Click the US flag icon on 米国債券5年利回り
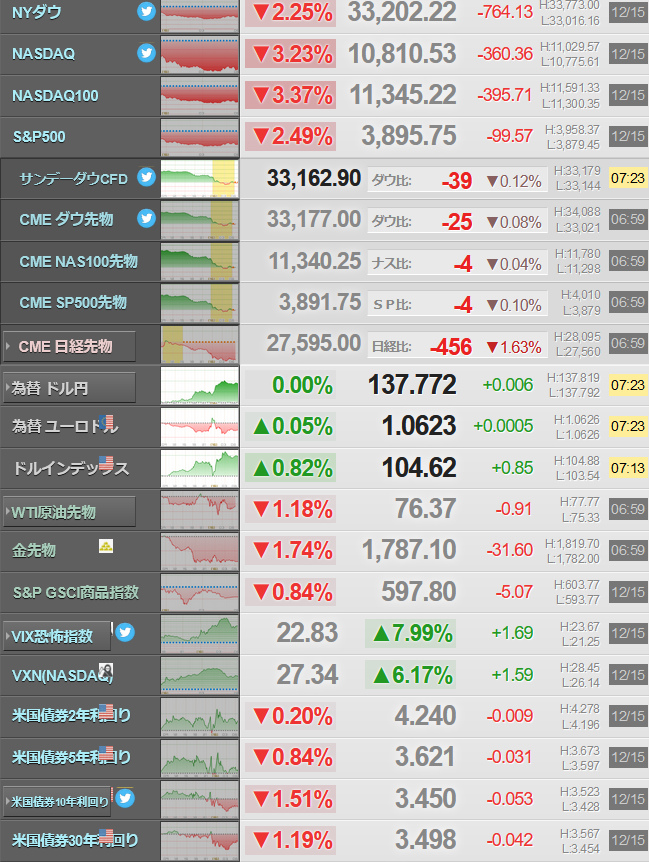This screenshot has height=862, width=649. [x=106, y=753]
